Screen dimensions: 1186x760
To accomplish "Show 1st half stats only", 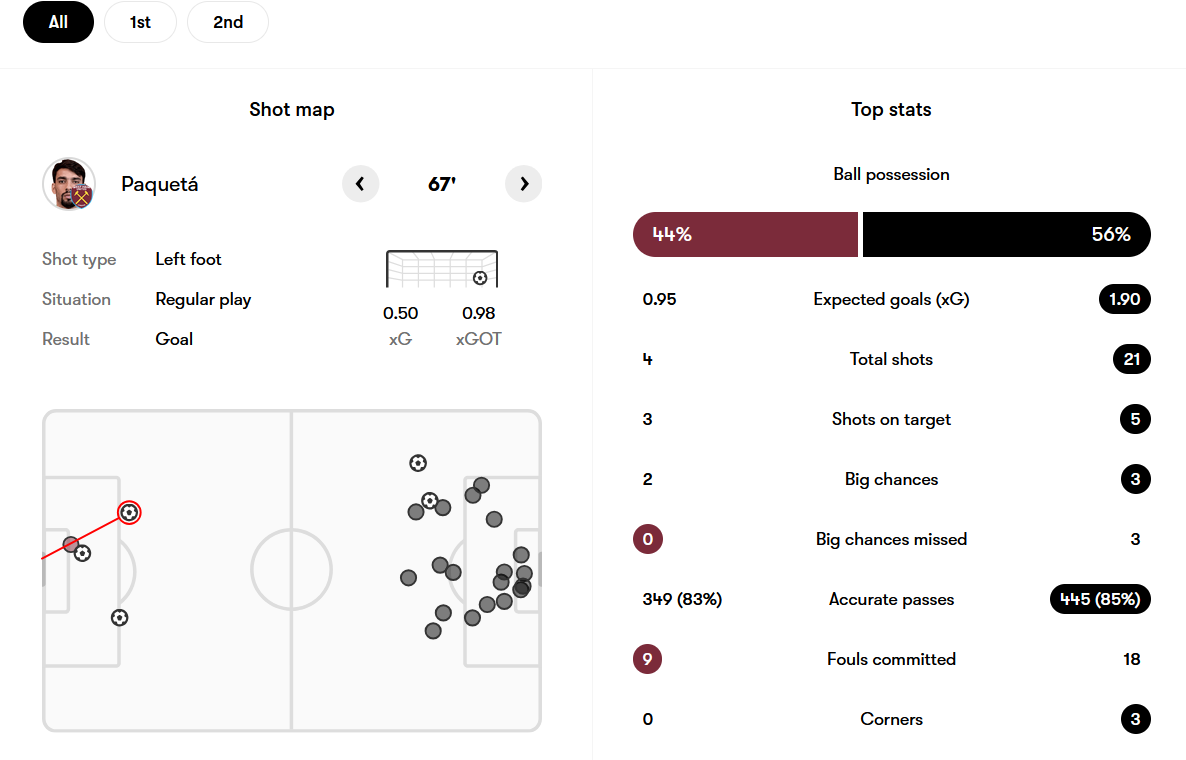I will (x=140, y=22).
